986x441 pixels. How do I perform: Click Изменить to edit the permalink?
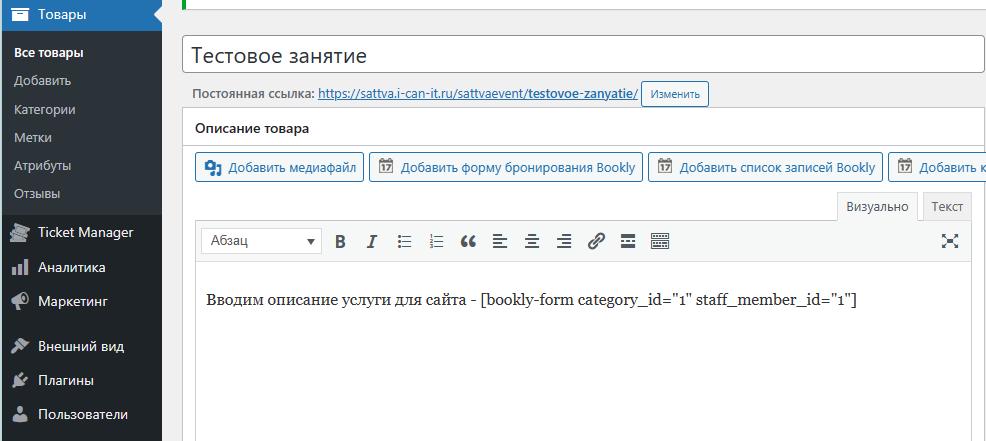[674, 94]
